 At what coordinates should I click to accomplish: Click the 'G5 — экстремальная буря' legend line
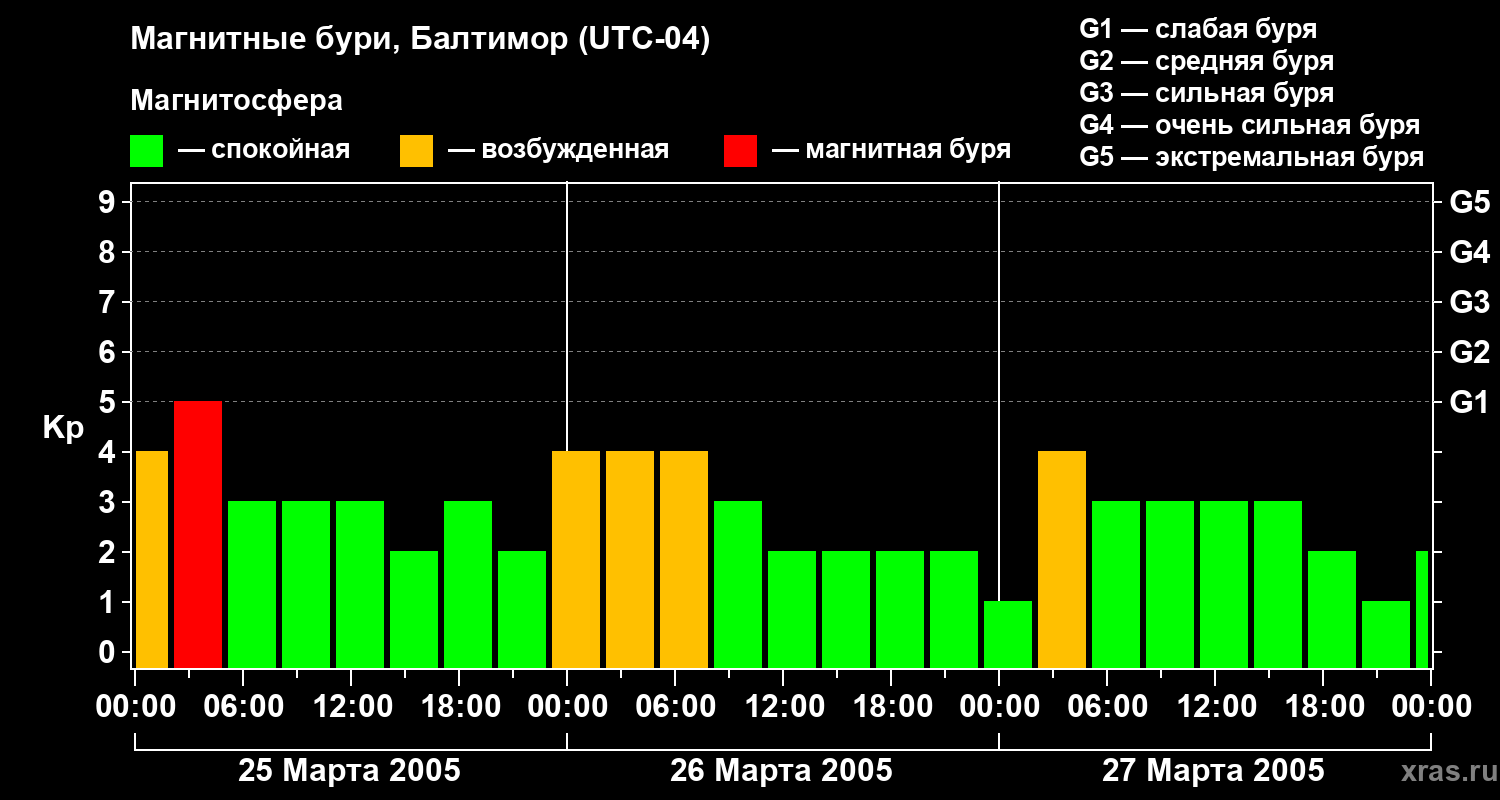(1251, 157)
